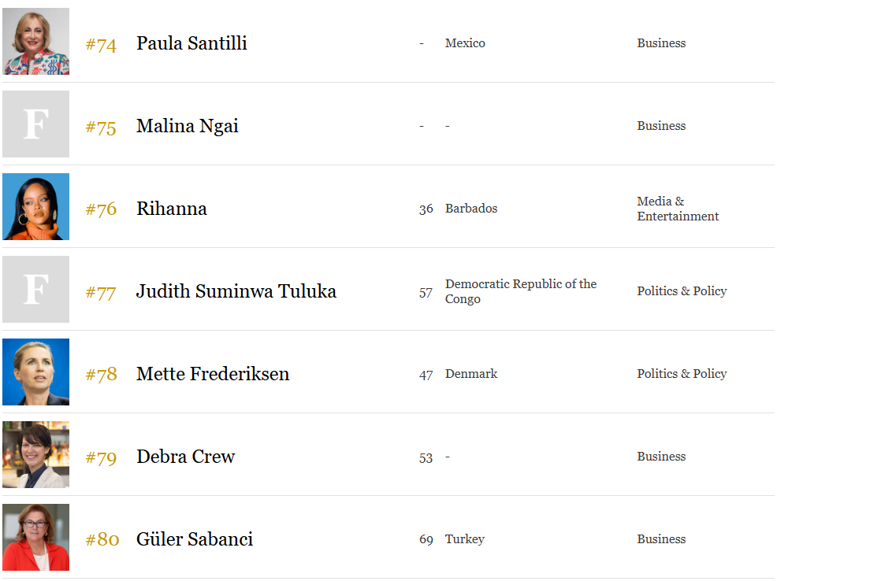Click Politics & Policy in the Denmark row

(x=681, y=374)
